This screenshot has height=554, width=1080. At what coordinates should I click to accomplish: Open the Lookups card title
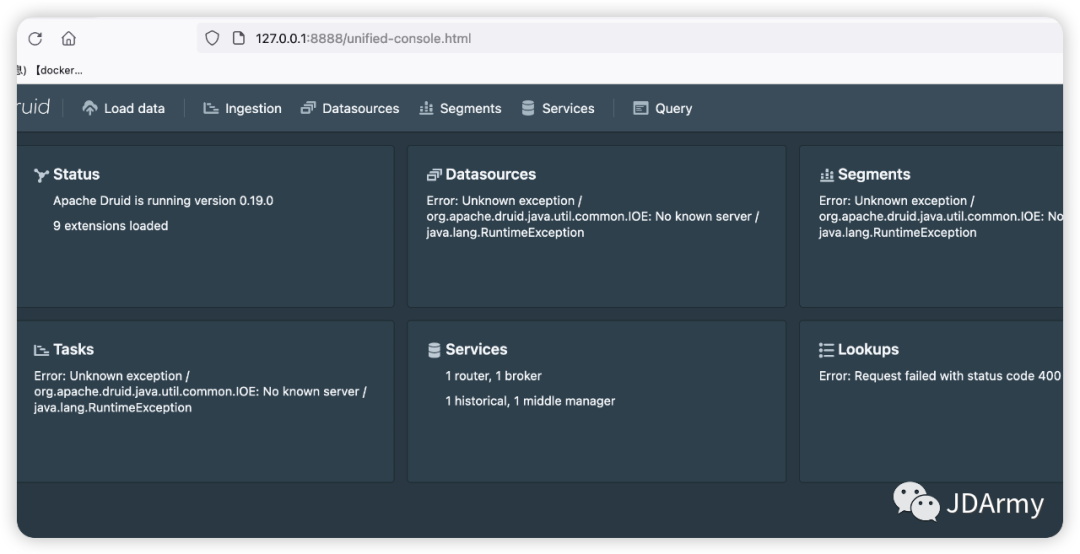point(869,349)
